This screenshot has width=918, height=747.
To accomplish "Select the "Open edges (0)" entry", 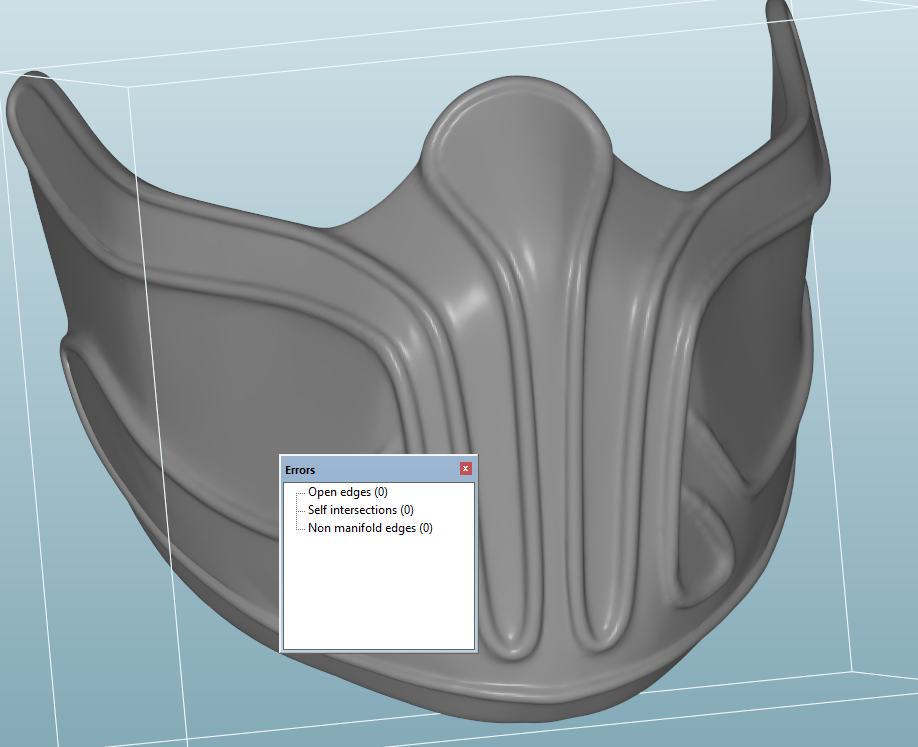I will tap(348, 492).
